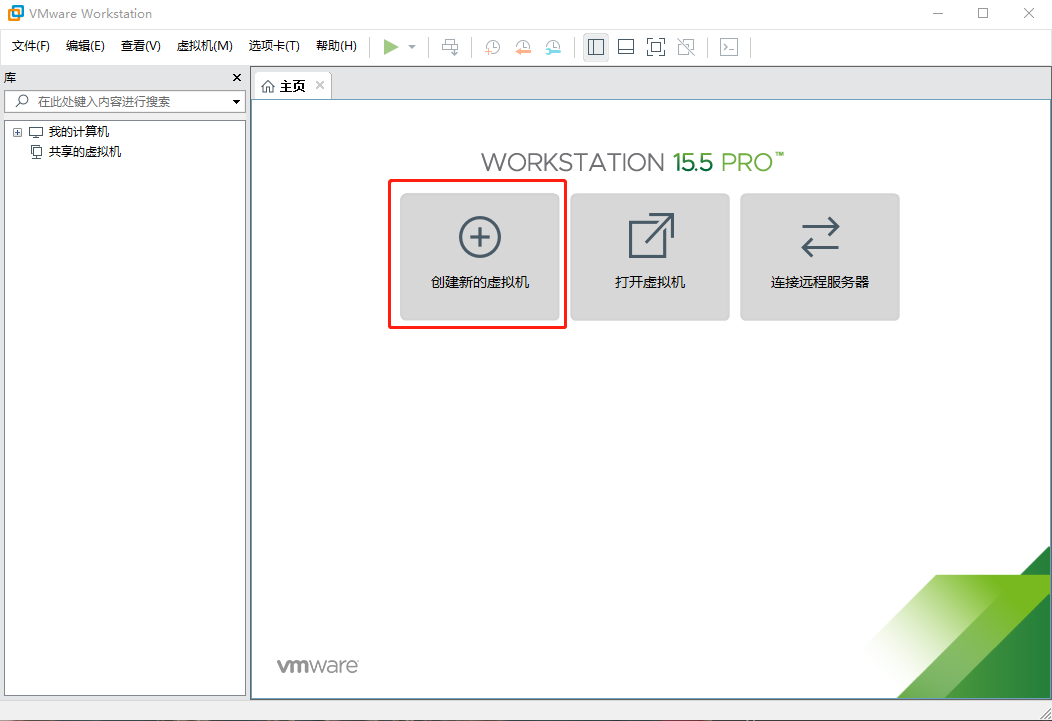The image size is (1052, 721).
Task: Click the Take Snapshot clock icon
Action: (492, 47)
